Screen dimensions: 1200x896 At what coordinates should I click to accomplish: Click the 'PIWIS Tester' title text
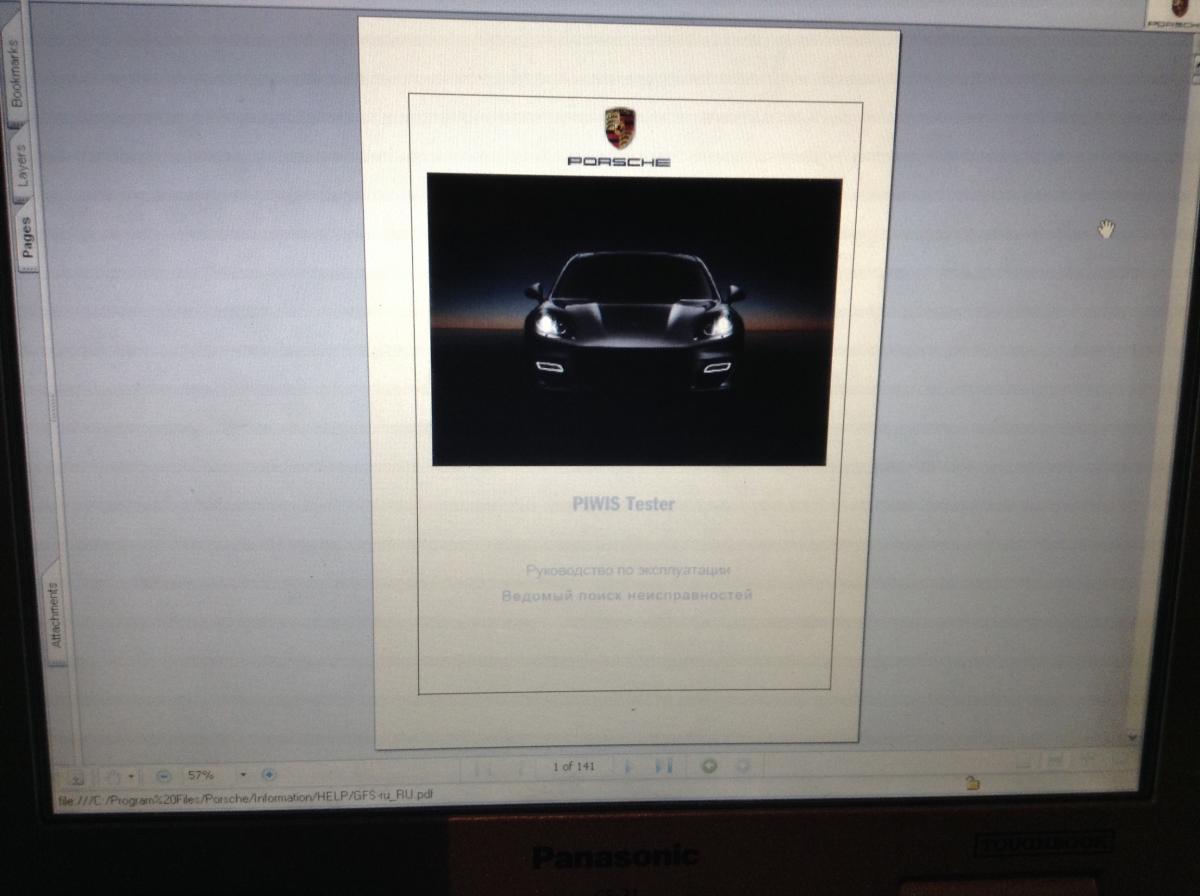pos(623,504)
